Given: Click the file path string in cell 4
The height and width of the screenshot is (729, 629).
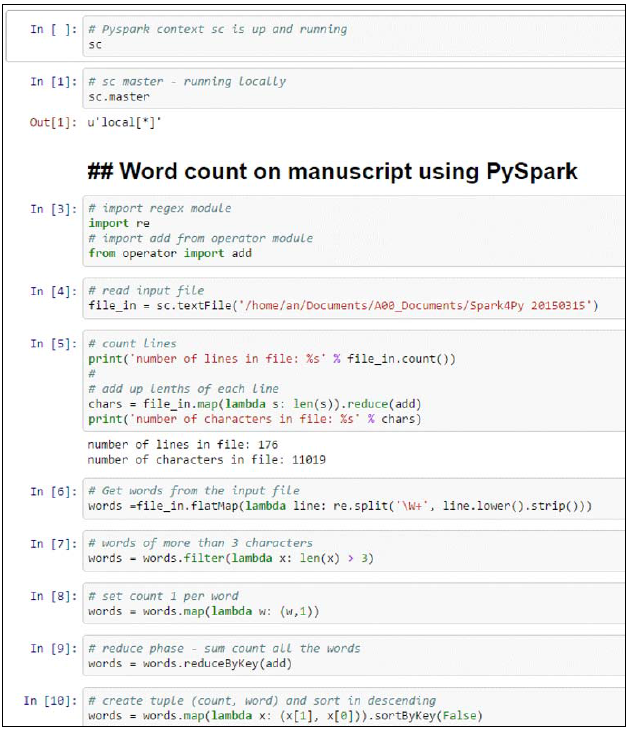Looking at the screenshot, I should [415, 305].
